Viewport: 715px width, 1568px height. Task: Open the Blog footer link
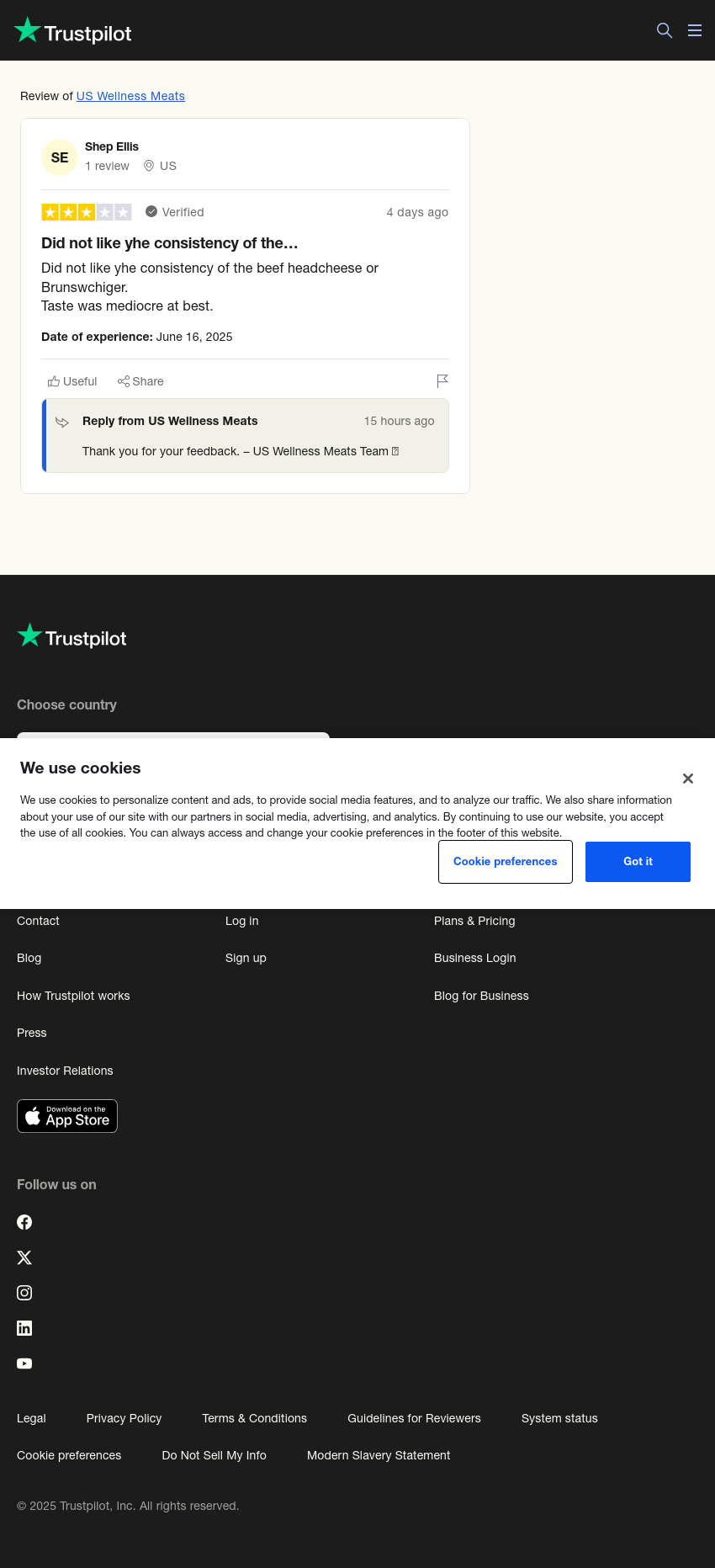coord(29,958)
